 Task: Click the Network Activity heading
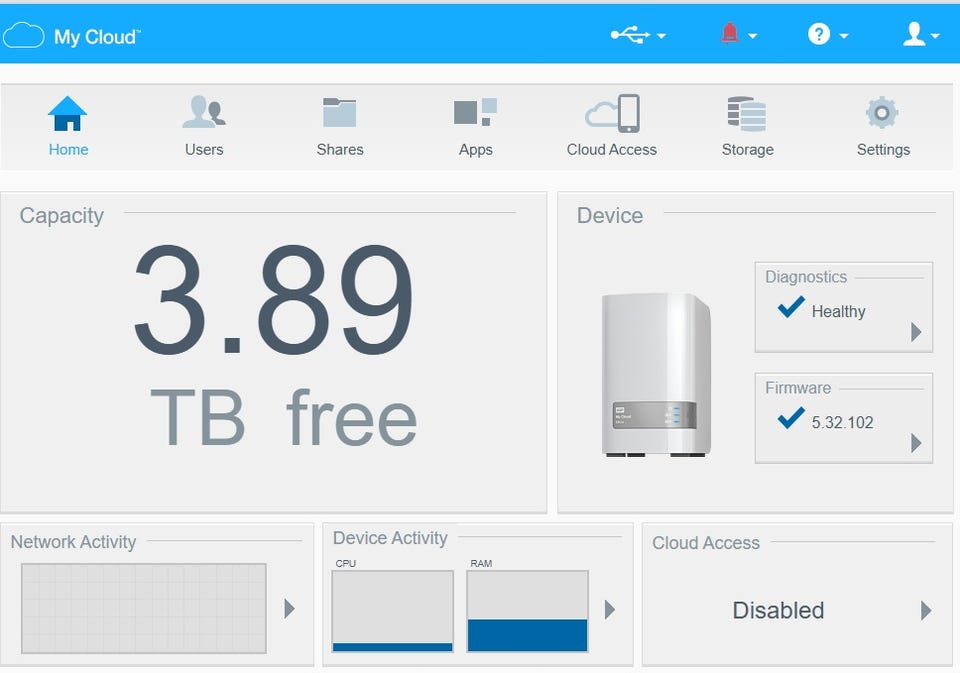click(73, 542)
